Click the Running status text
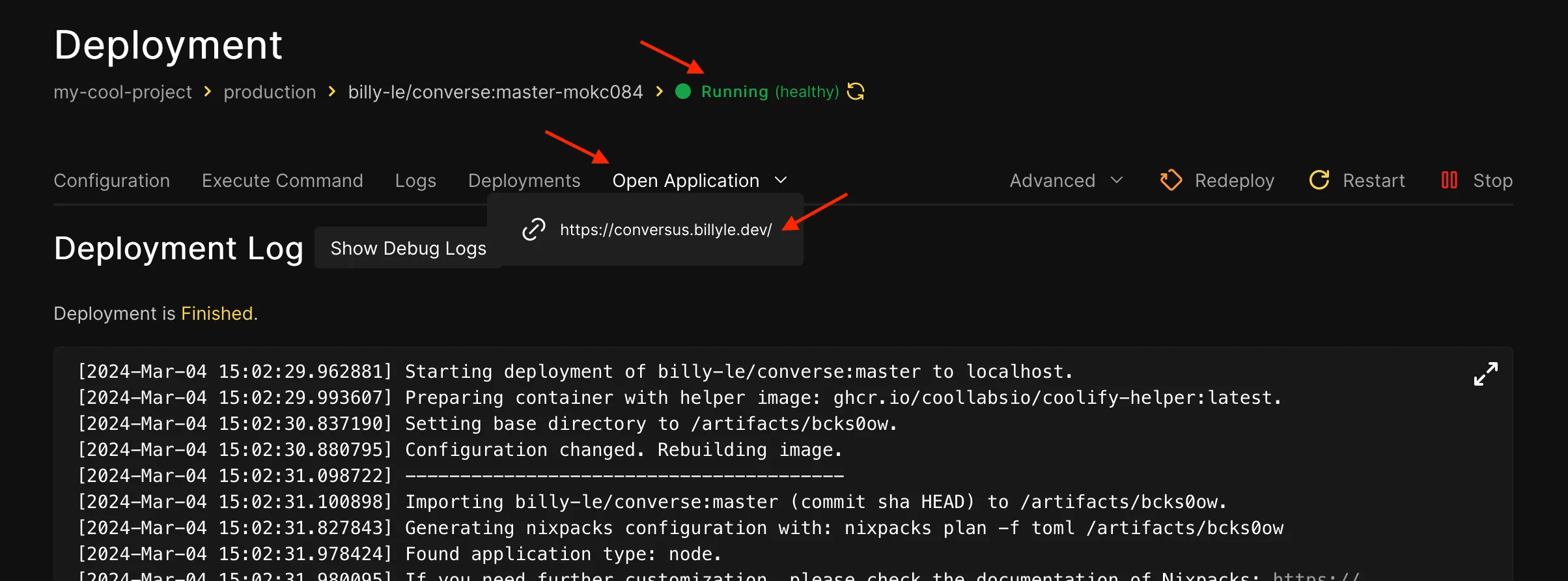The width and height of the screenshot is (1568, 581). pos(735,92)
